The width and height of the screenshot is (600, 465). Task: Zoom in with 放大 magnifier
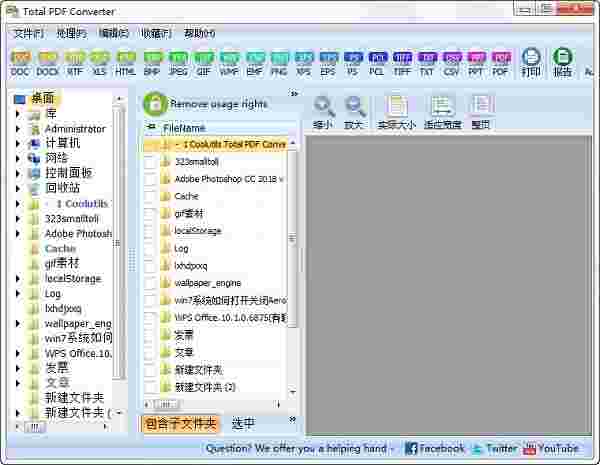pos(354,112)
